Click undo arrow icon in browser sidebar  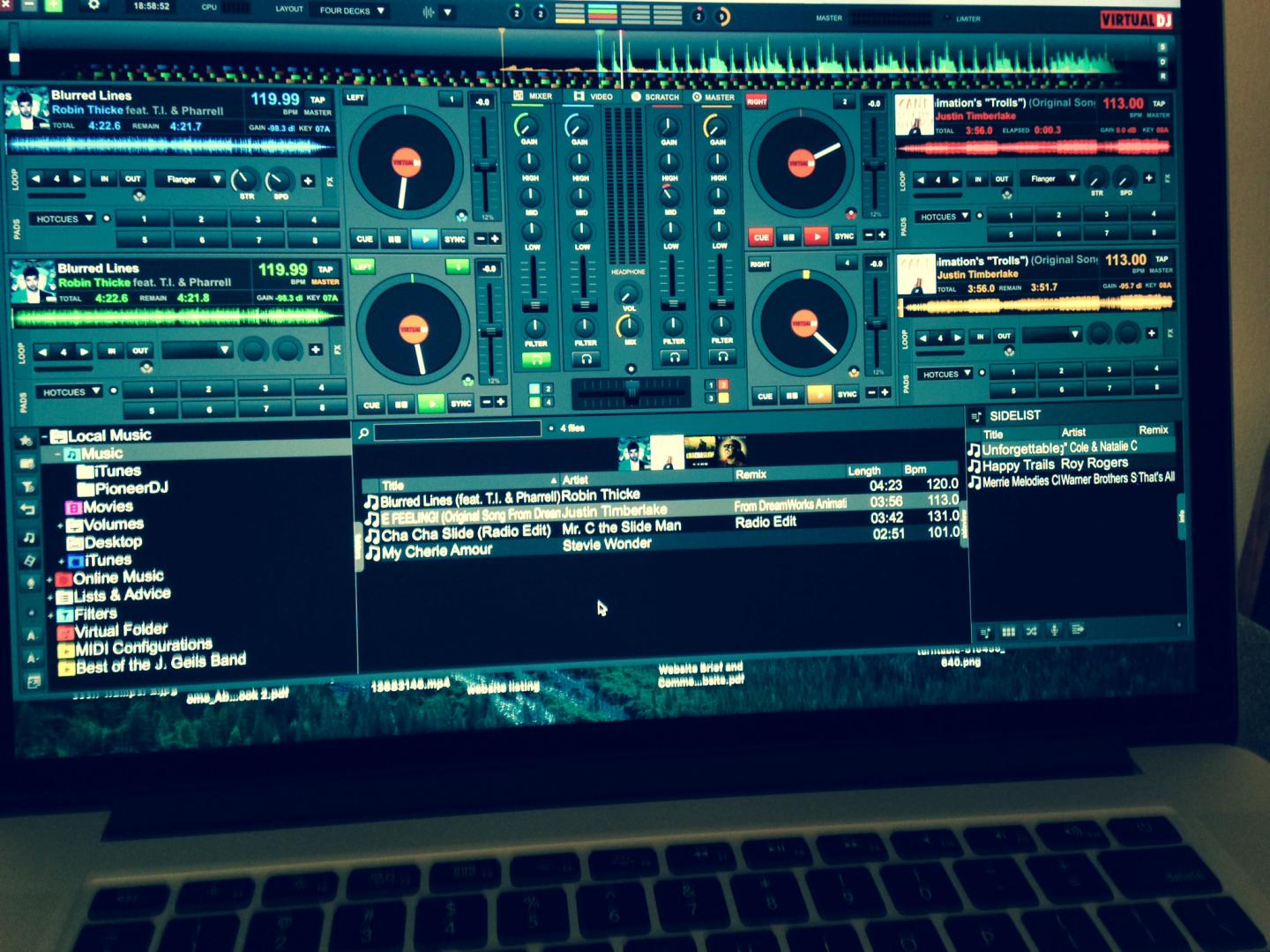(x=27, y=509)
